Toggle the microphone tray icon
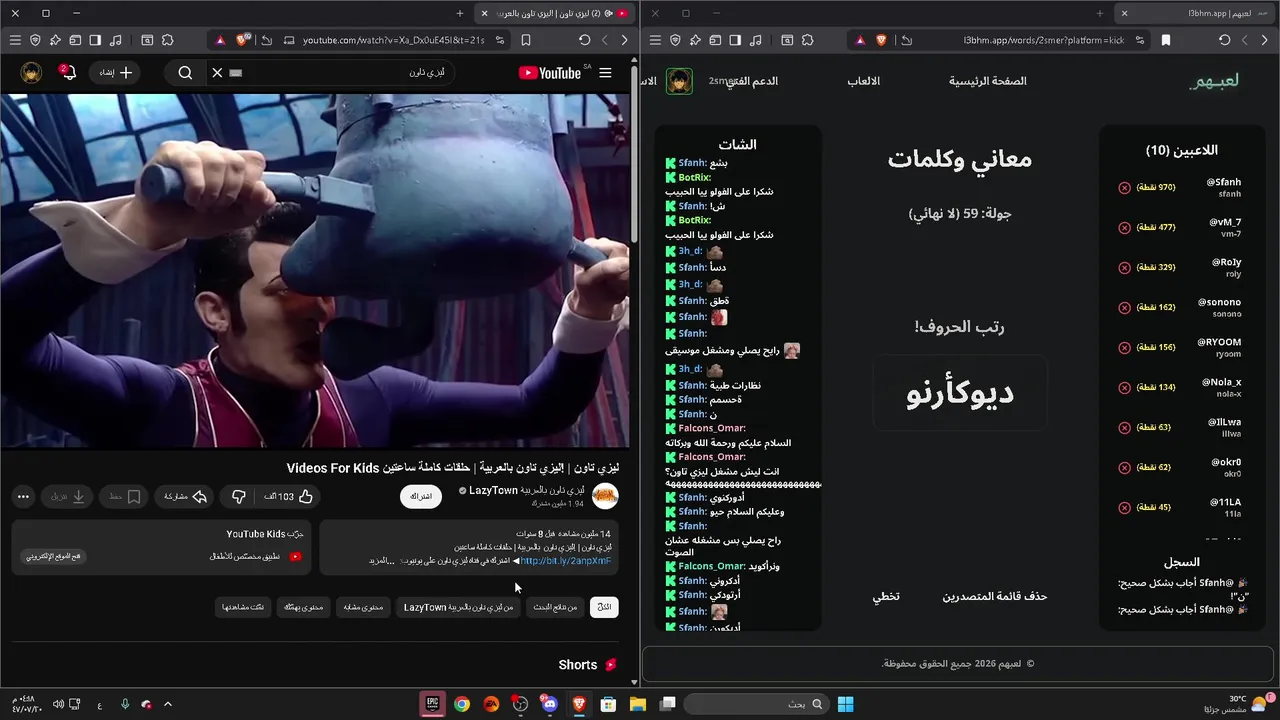 (x=125, y=704)
